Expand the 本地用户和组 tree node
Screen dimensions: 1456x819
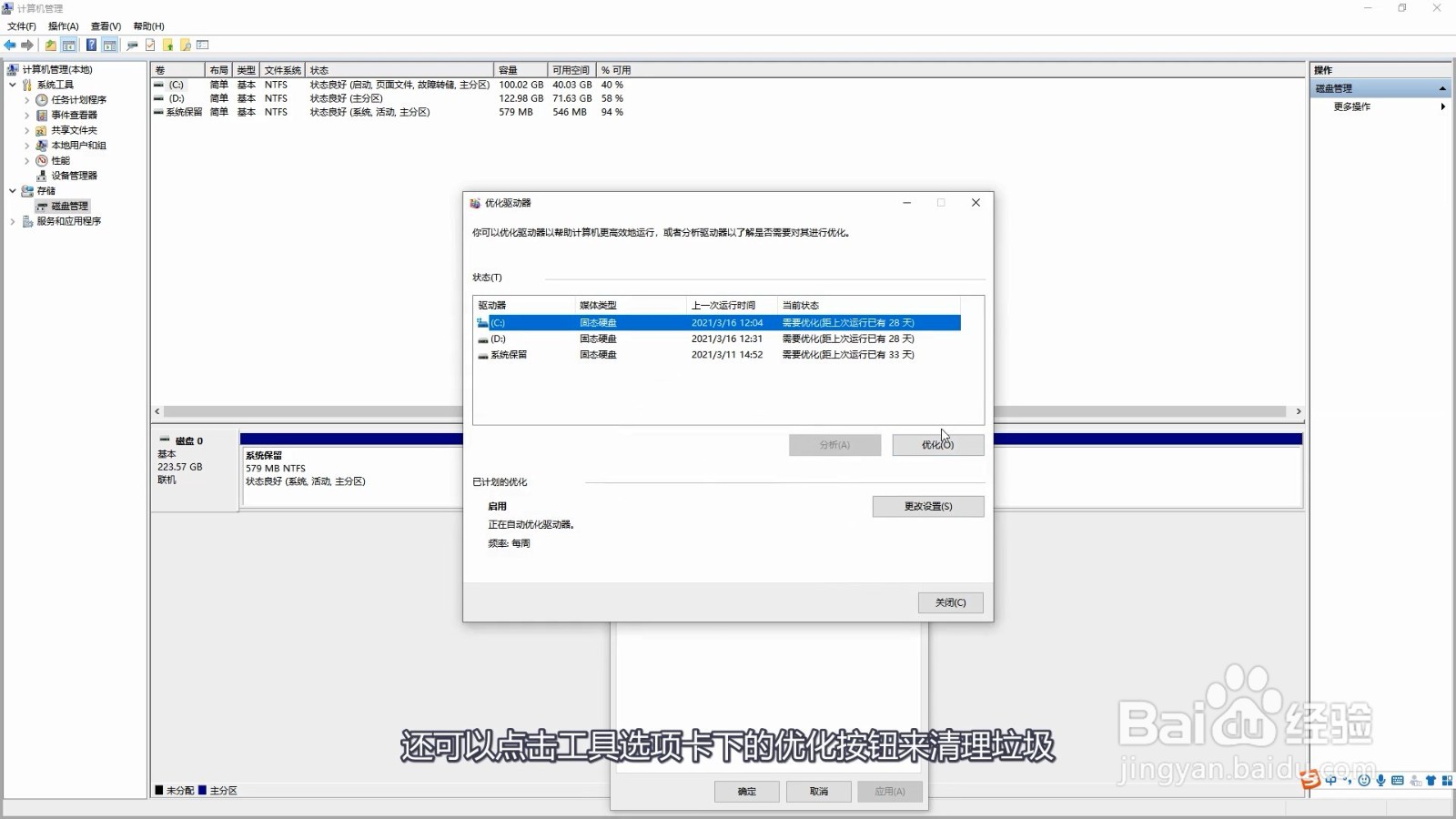point(27,146)
